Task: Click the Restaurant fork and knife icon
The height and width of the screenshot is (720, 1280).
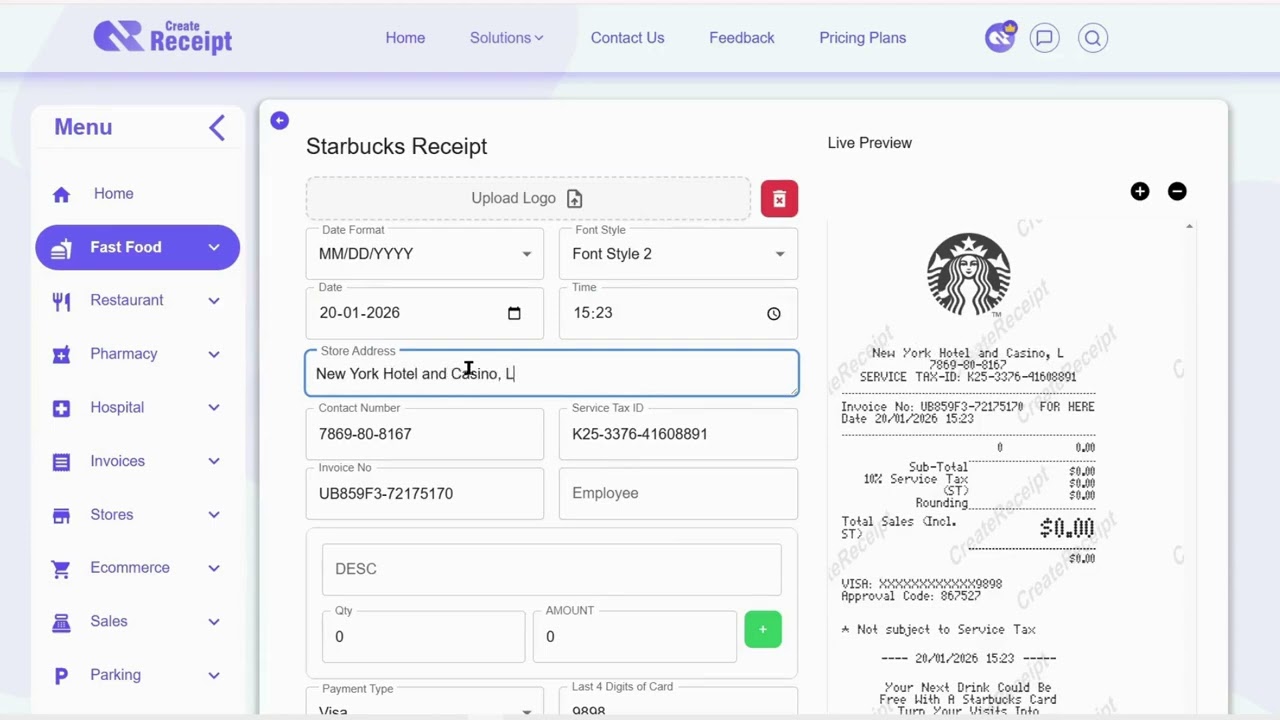Action: point(61,301)
